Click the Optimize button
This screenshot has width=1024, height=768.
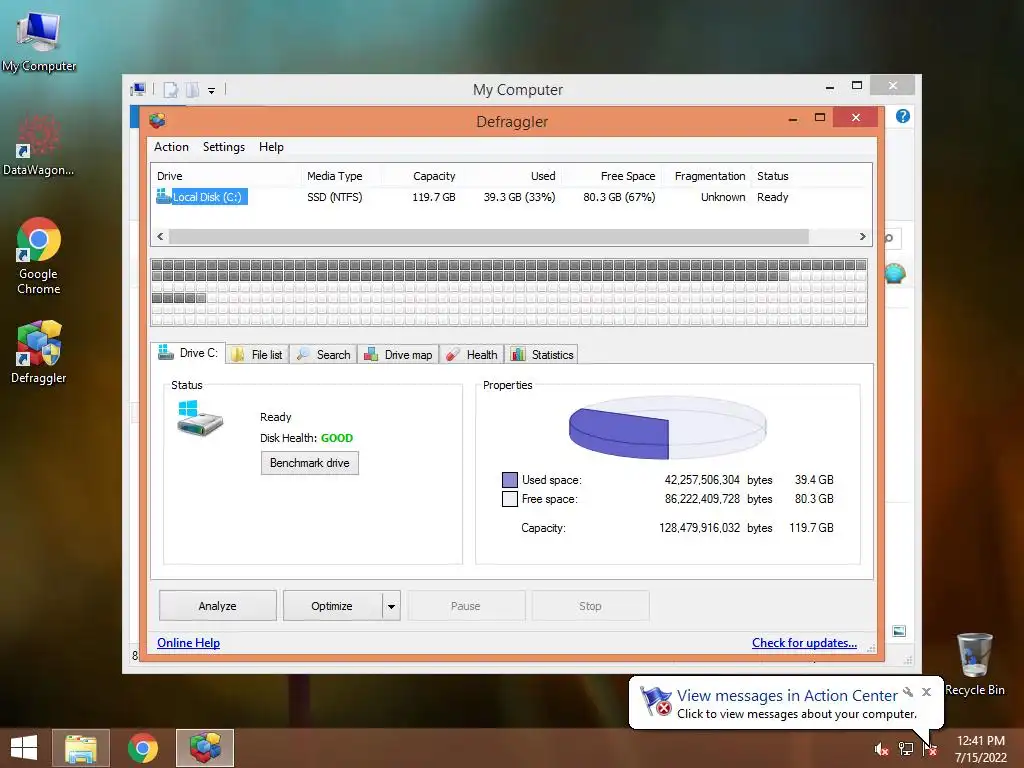pyautogui.click(x=332, y=606)
